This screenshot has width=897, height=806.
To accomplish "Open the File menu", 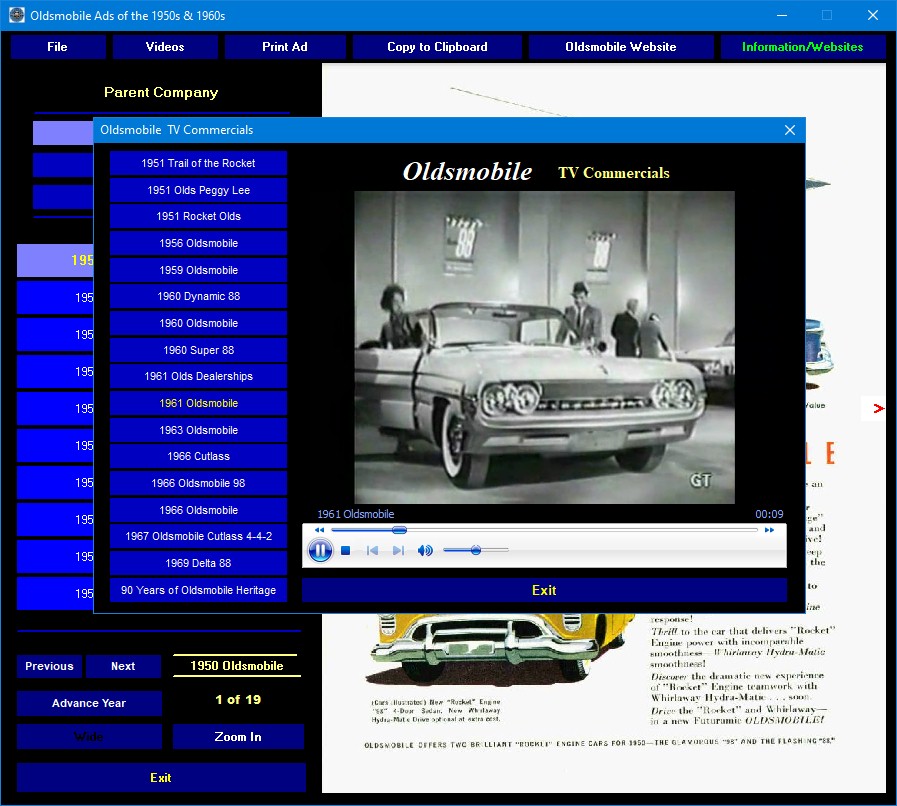I will point(58,47).
